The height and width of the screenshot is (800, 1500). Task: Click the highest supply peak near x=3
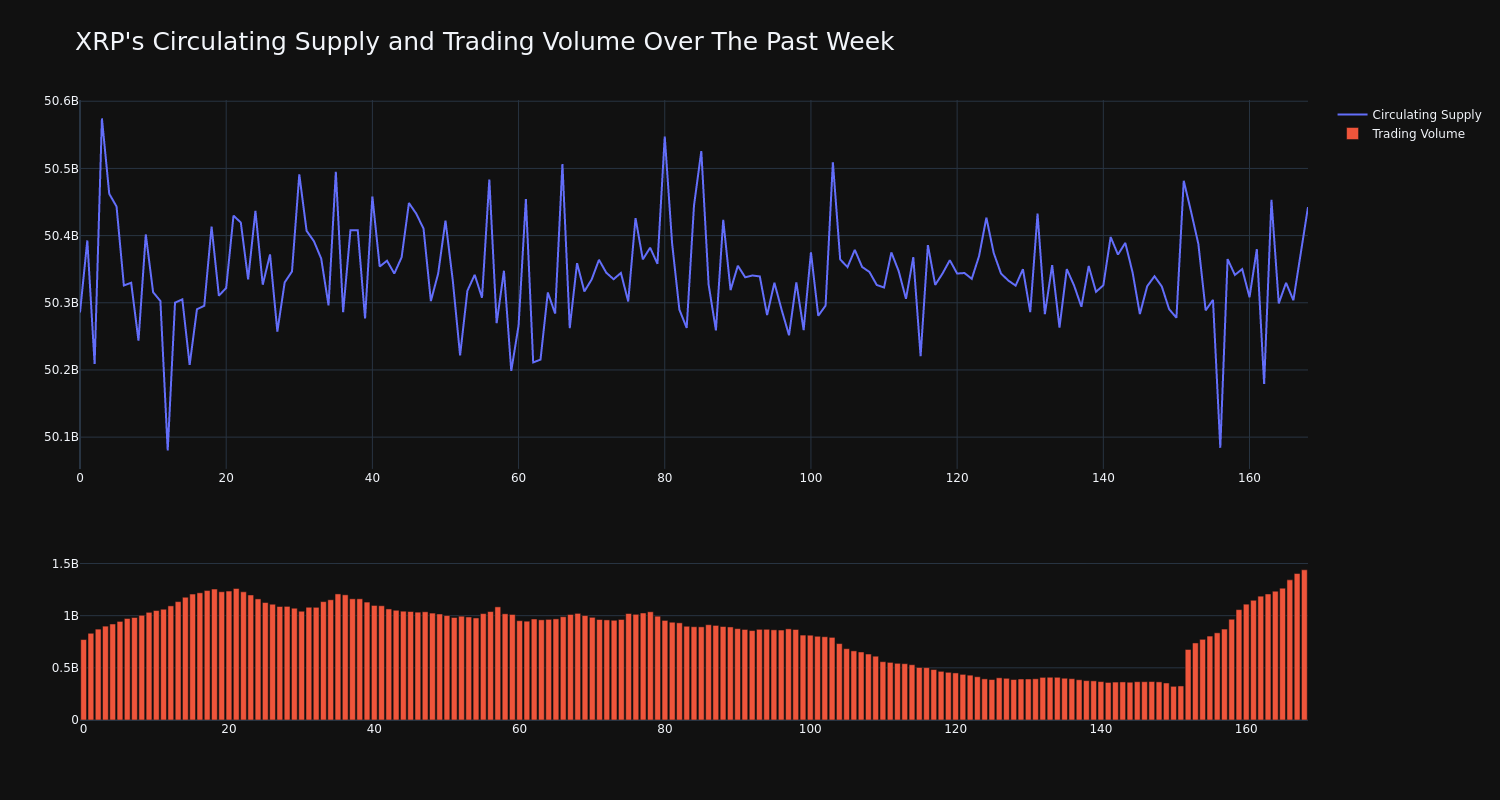[x=101, y=119]
